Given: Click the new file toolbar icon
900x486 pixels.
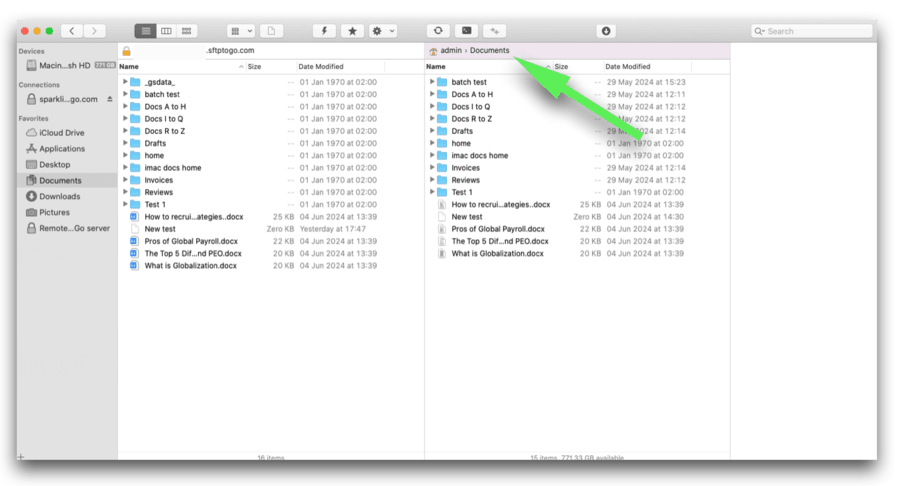Looking at the screenshot, I should [271, 31].
